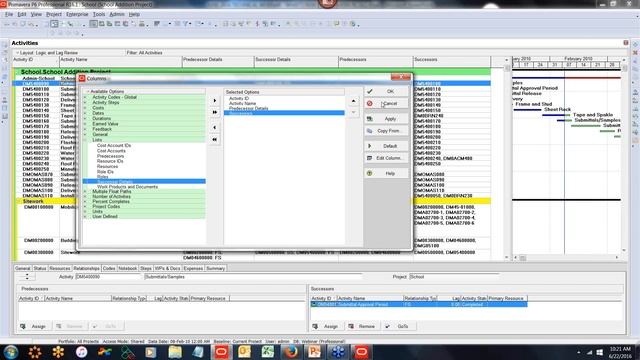
Task: Move selected column down in list
Action: coord(353,112)
